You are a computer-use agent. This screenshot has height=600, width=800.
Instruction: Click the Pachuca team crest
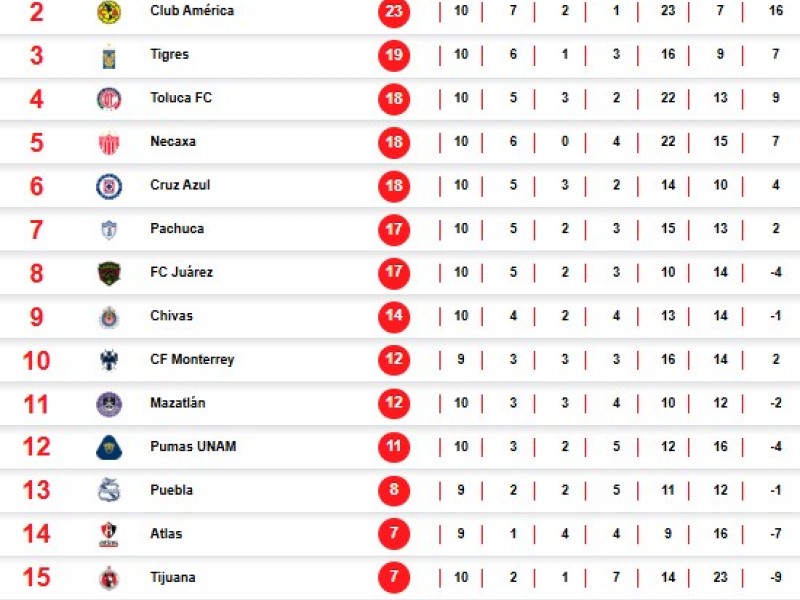pyautogui.click(x=108, y=229)
